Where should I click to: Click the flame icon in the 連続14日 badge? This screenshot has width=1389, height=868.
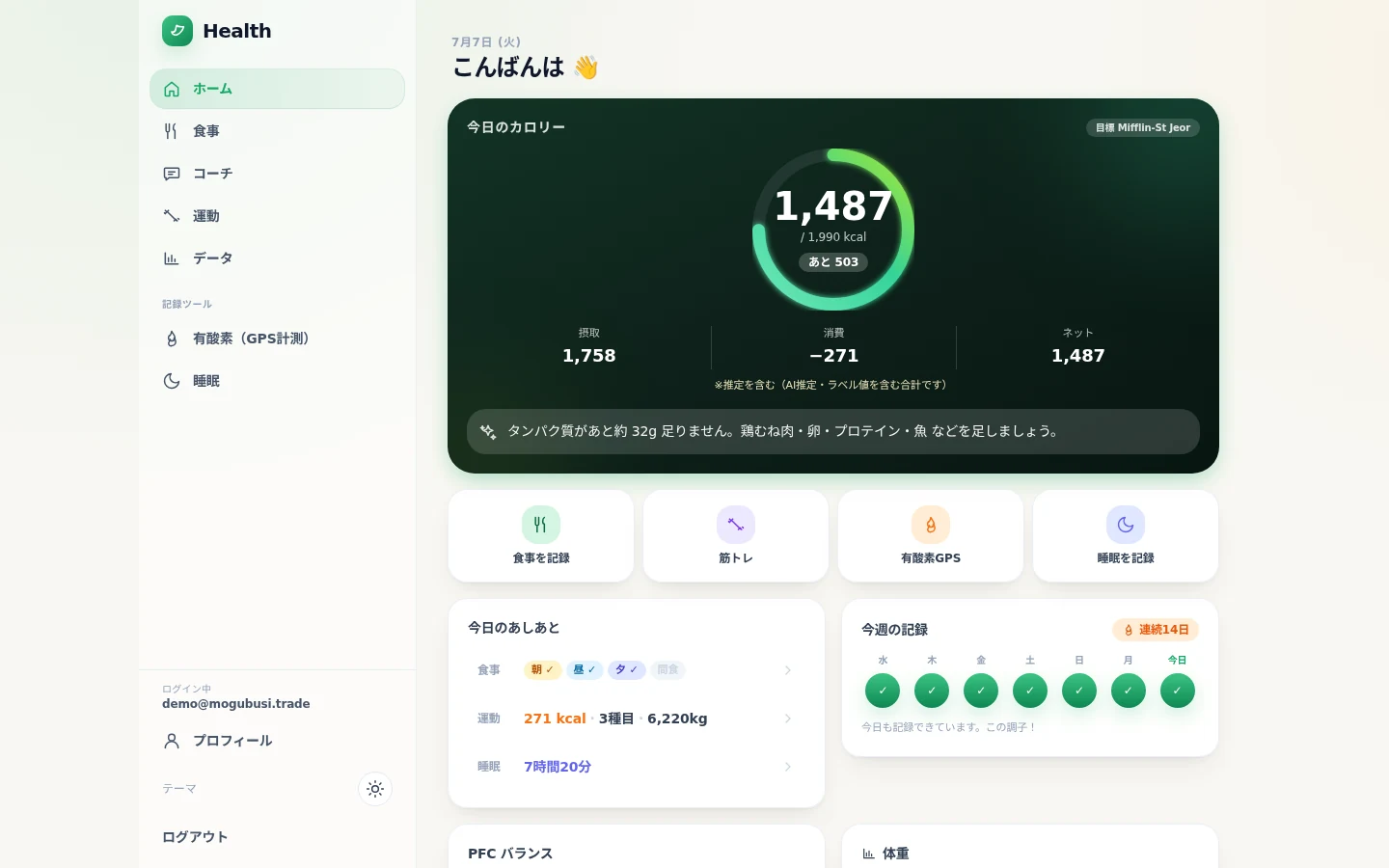tap(1129, 630)
